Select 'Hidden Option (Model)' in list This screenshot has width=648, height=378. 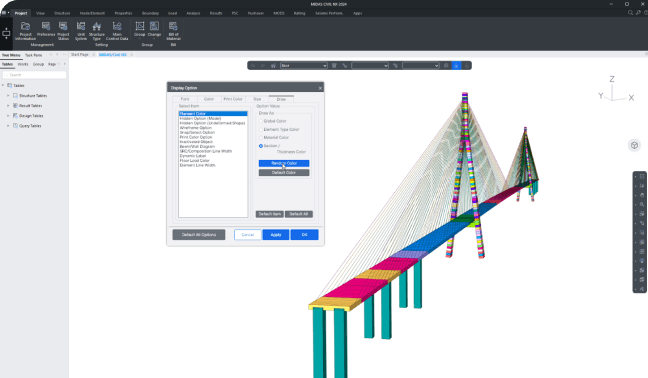(200, 119)
